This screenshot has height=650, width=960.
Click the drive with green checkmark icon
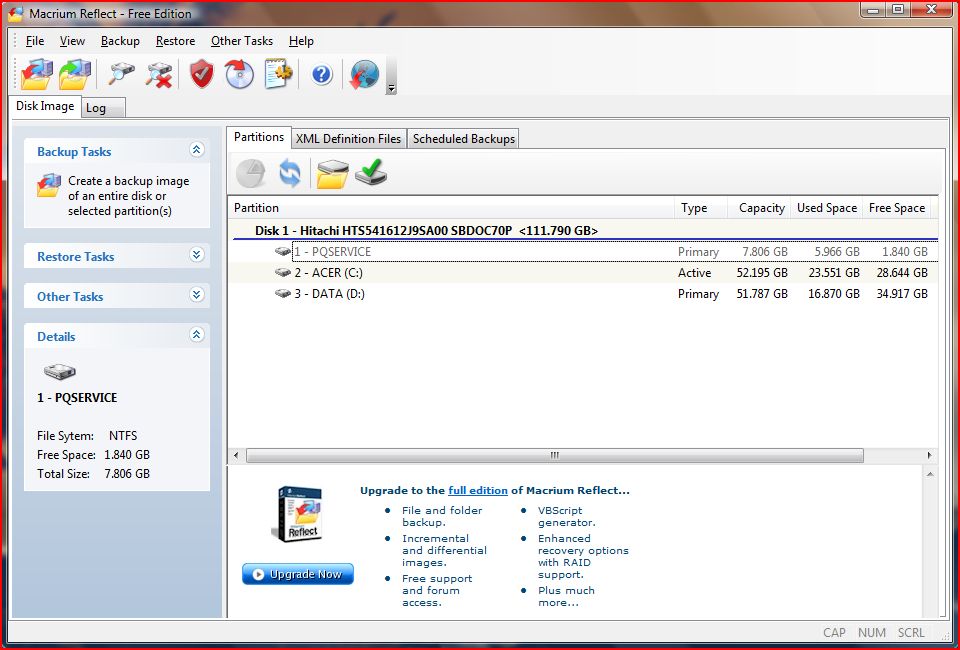(371, 172)
